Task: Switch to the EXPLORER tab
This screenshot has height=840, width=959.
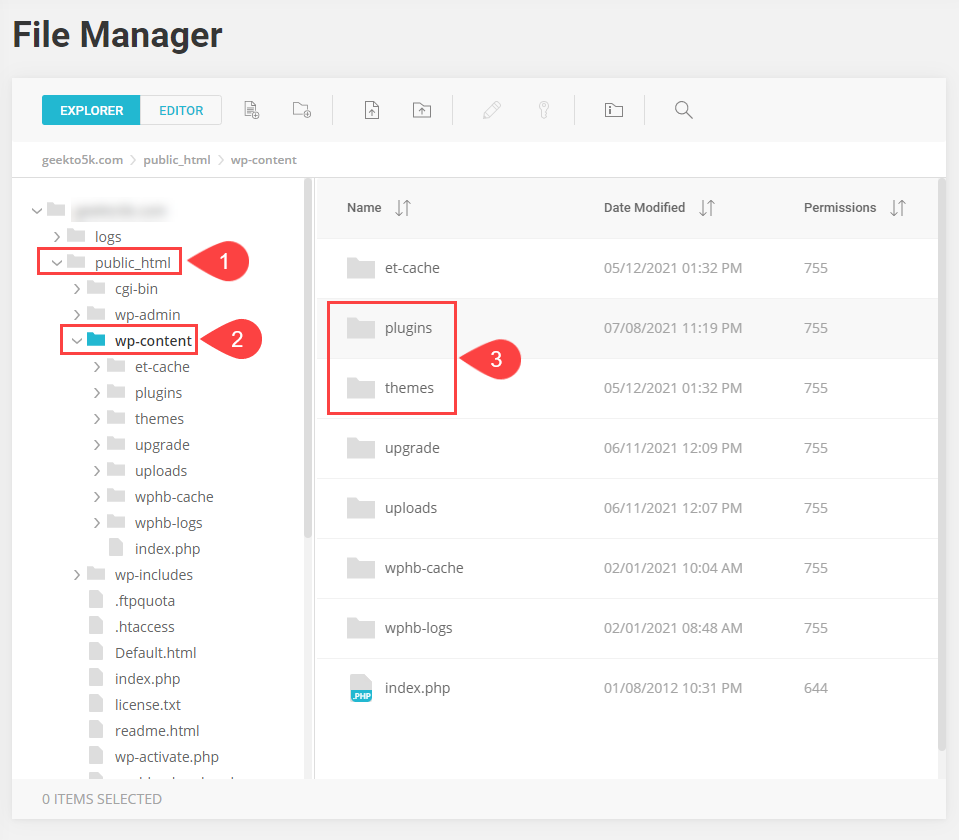Action: (x=90, y=110)
